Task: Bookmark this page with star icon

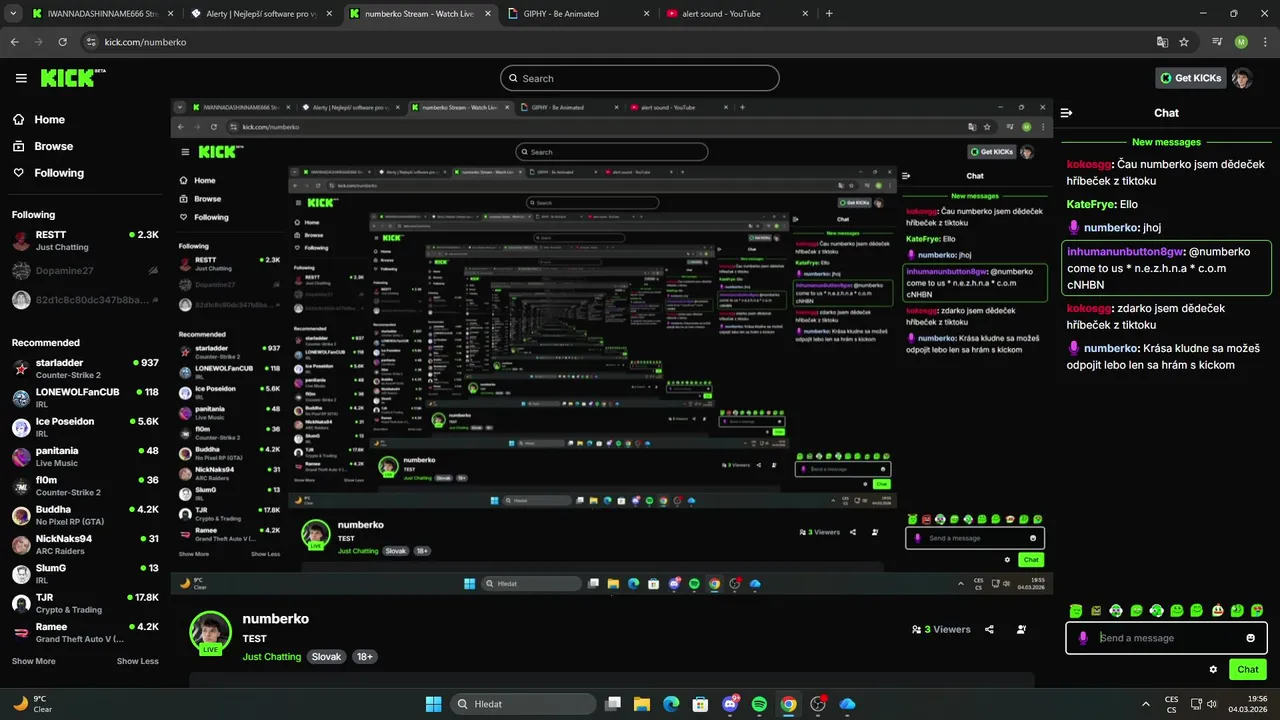Action: point(1184,42)
